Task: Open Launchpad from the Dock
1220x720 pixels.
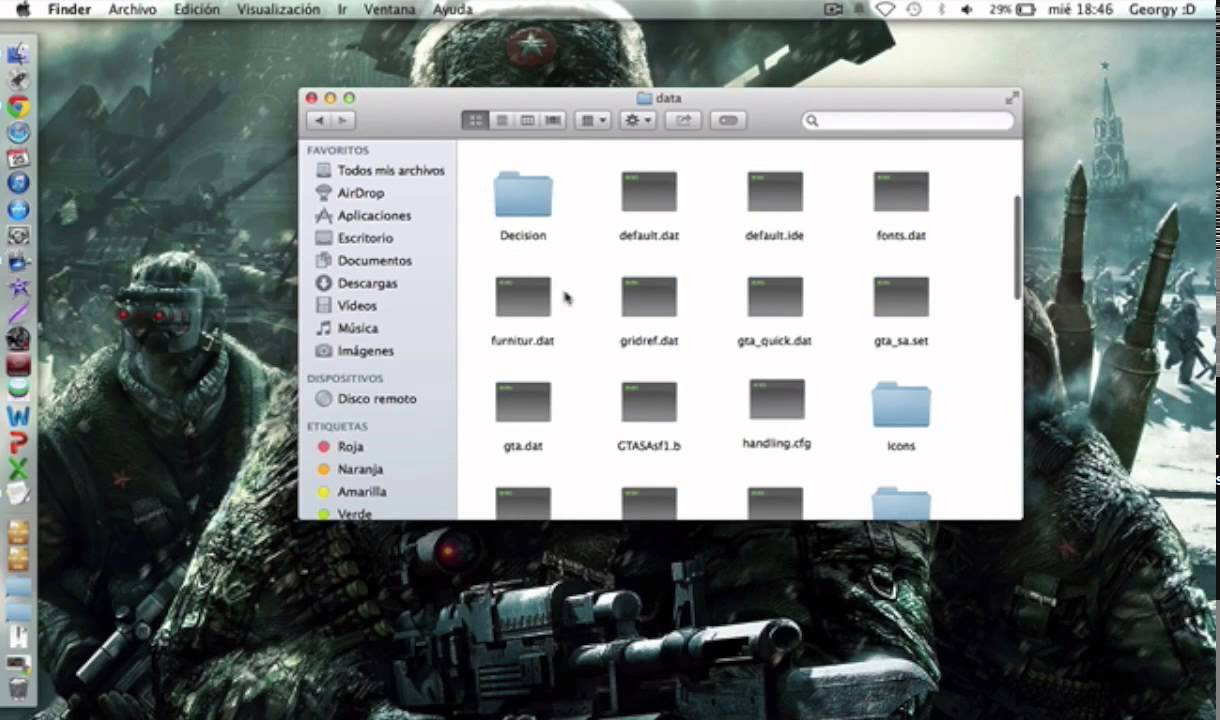Action: 18,81
